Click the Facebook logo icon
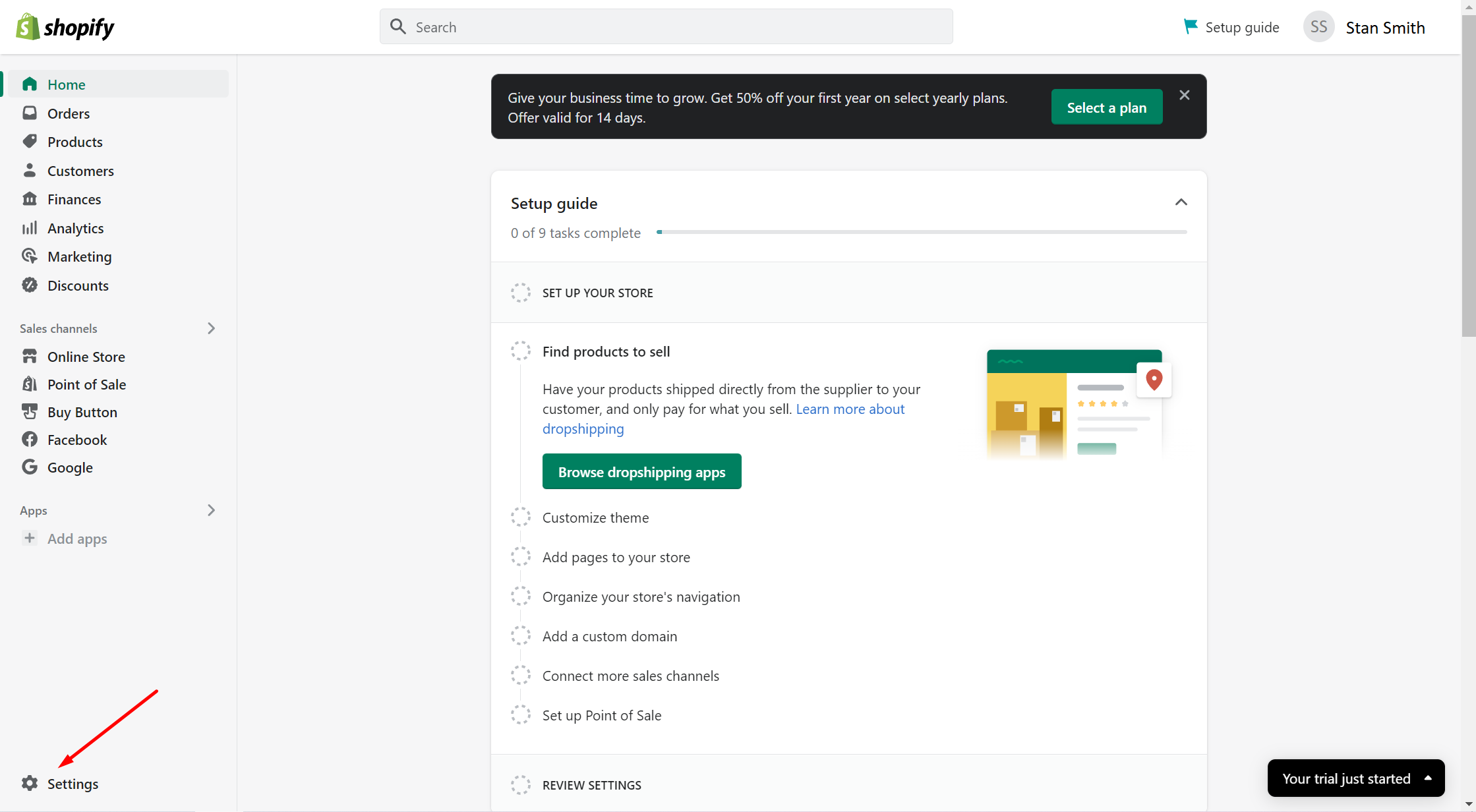Viewport: 1476px width, 812px height. point(30,440)
